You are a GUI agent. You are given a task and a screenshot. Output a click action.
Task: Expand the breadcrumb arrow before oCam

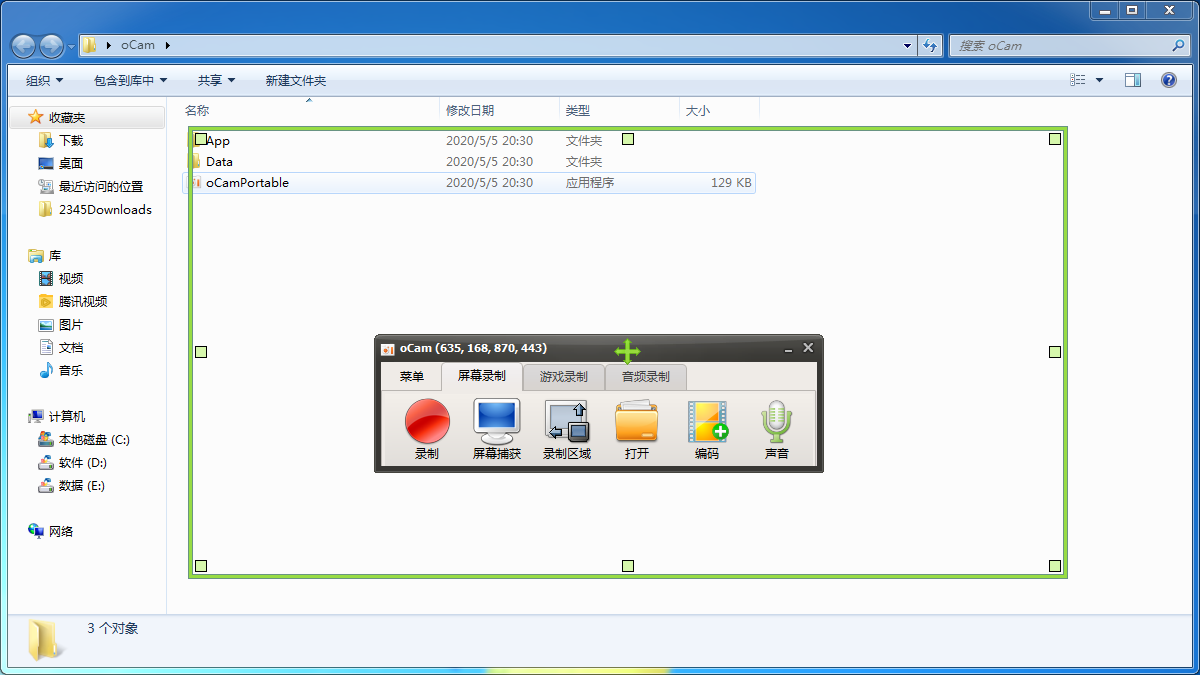pos(108,45)
